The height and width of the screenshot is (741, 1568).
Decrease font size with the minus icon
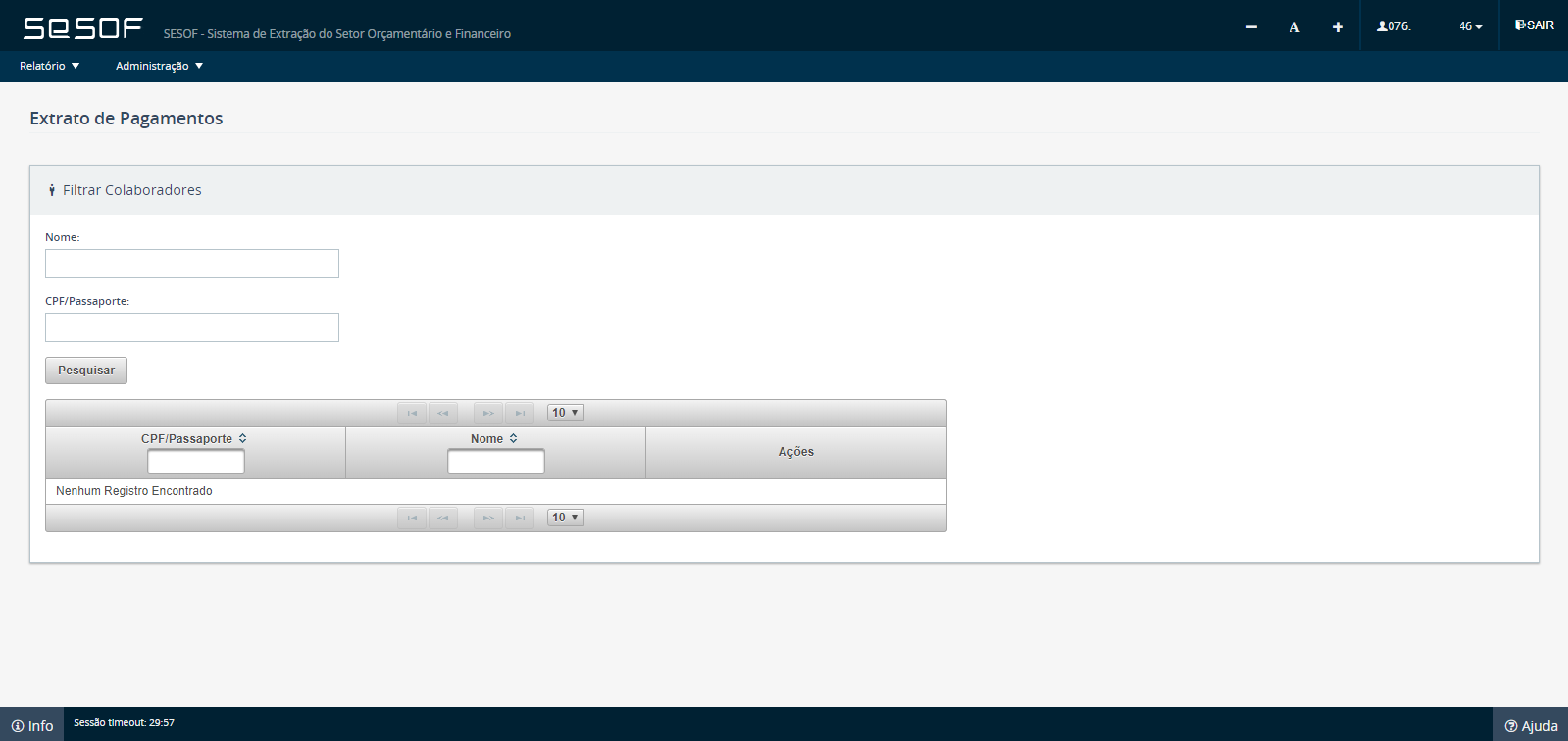pos(1251,26)
